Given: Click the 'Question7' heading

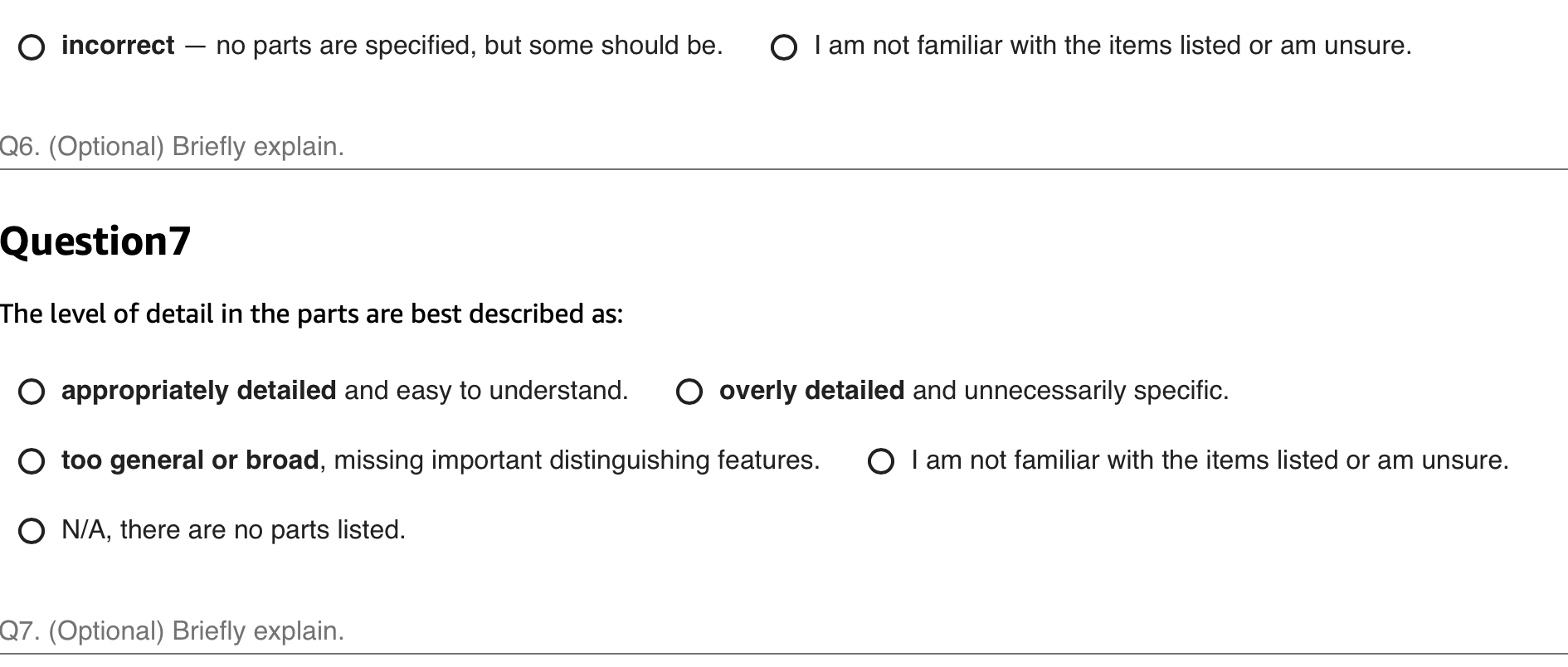Looking at the screenshot, I should (95, 241).
